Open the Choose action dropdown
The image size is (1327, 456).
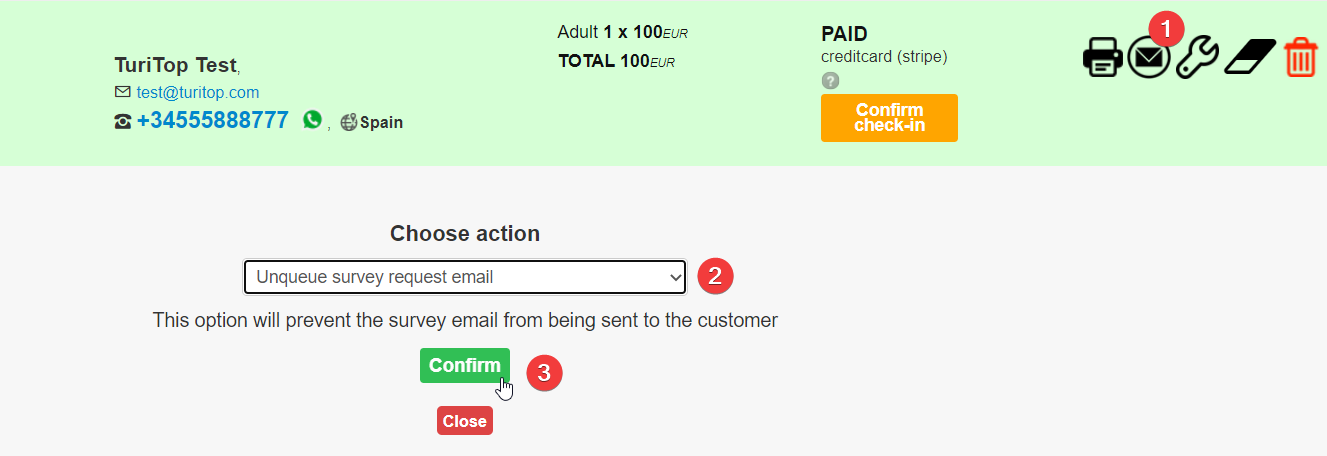click(465, 277)
